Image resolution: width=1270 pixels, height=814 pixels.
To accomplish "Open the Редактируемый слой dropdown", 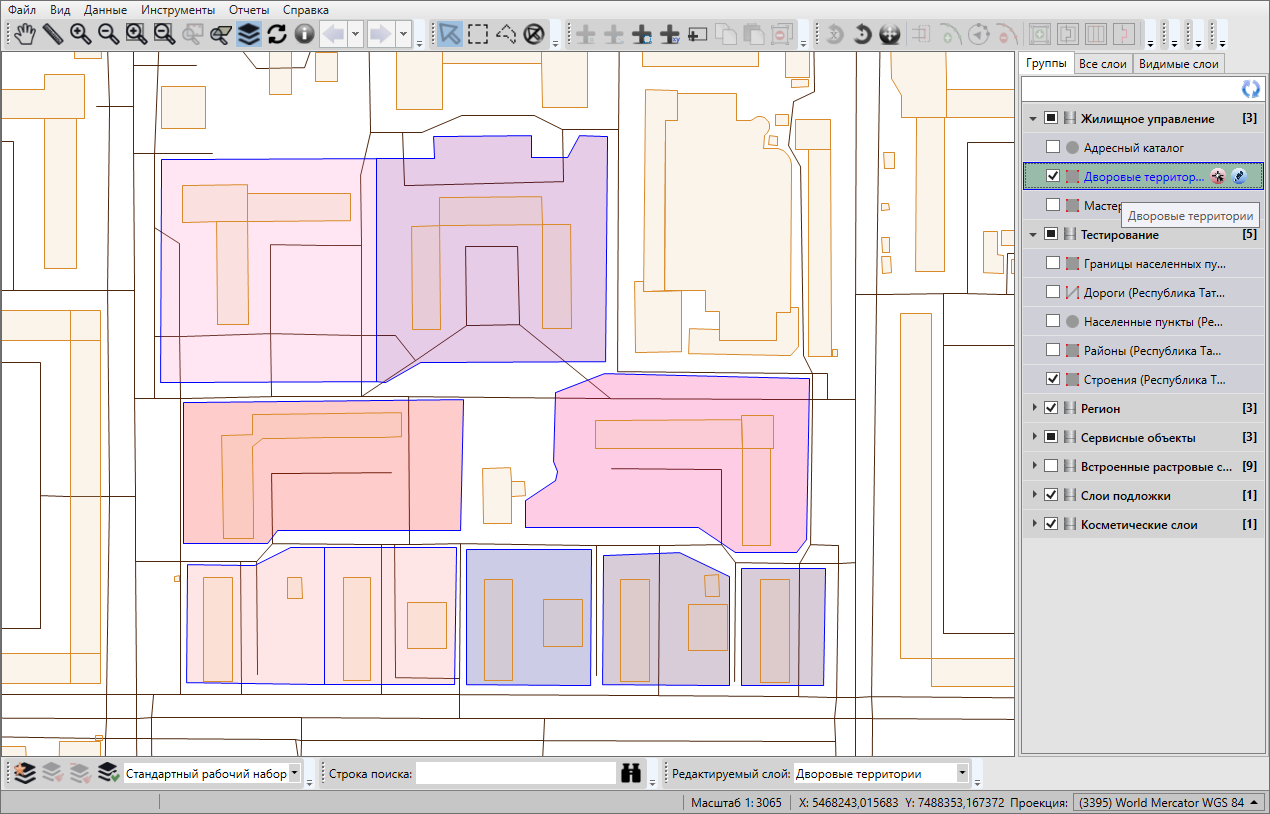I will point(962,773).
